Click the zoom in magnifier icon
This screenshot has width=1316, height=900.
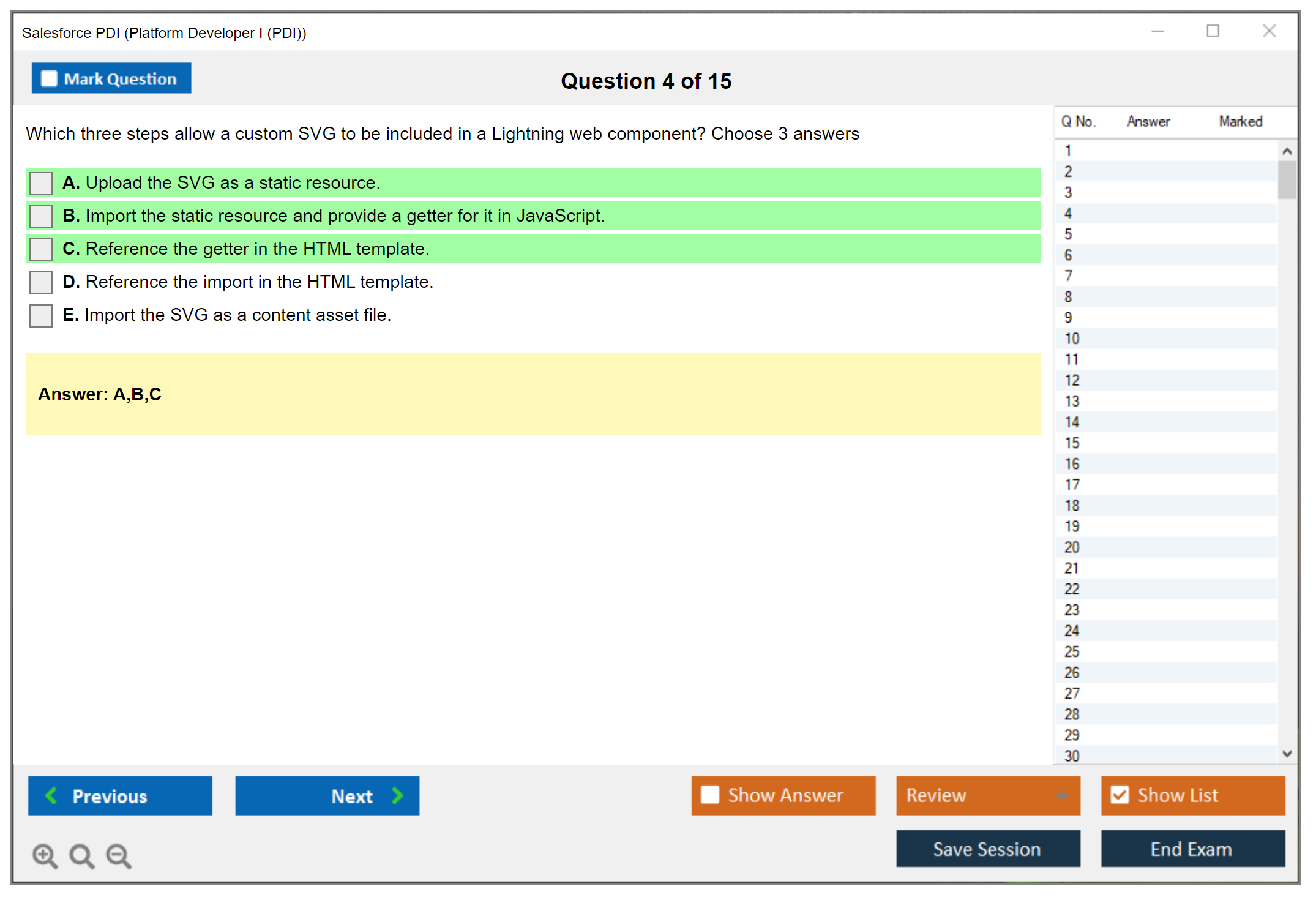[x=45, y=855]
